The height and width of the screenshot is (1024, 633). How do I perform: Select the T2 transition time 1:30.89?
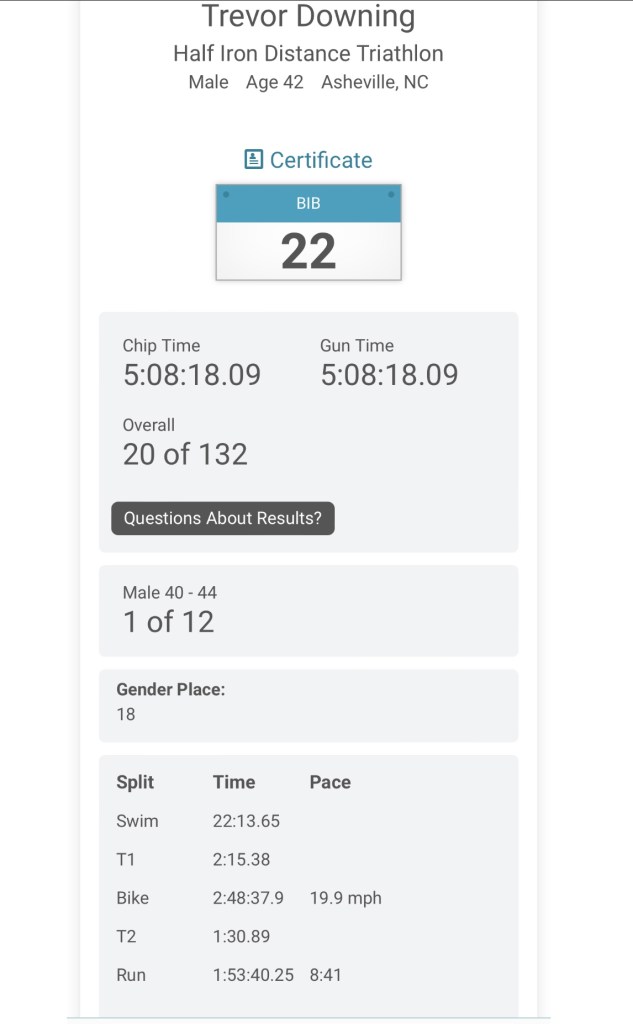coord(241,936)
